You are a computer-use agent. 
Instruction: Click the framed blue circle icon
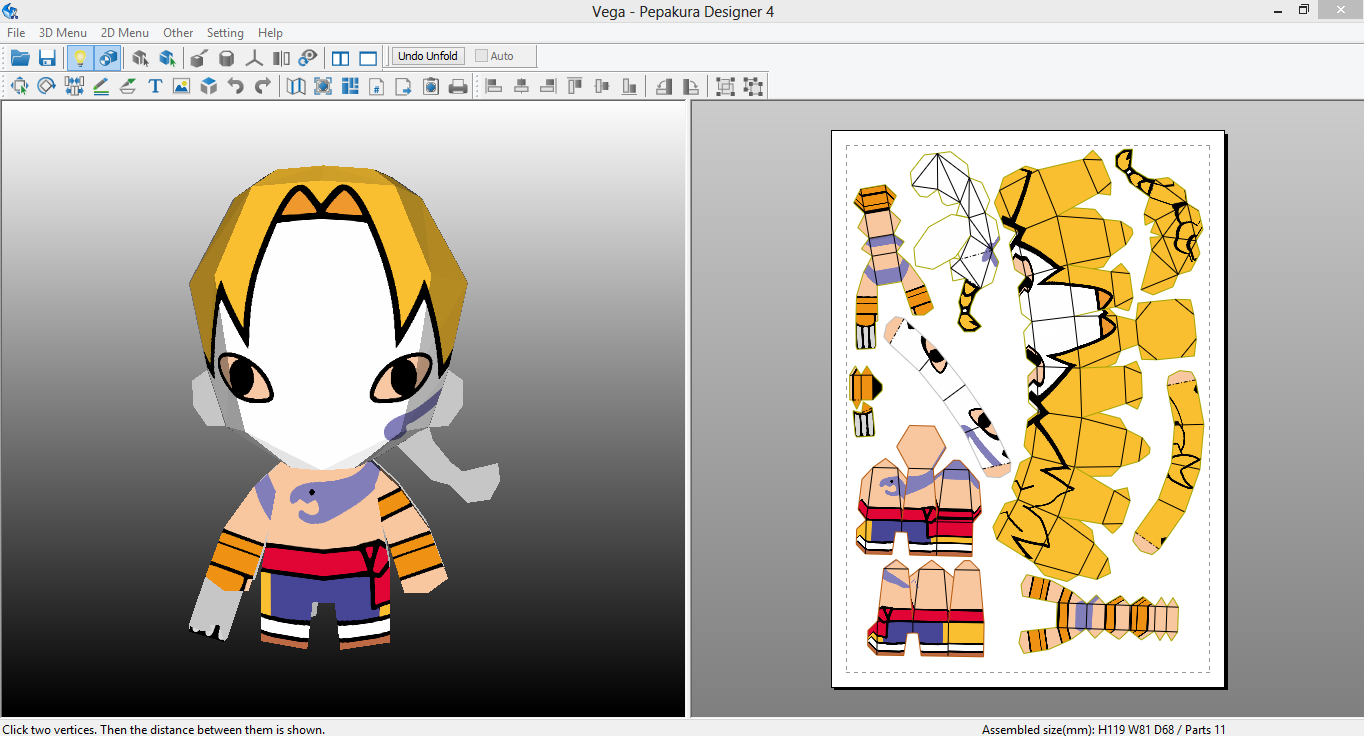click(323, 86)
